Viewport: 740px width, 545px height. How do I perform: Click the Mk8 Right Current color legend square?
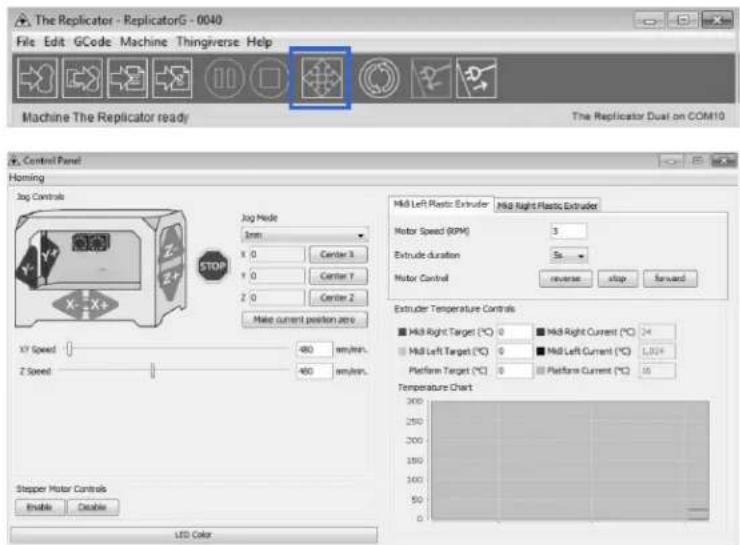pyautogui.click(x=541, y=332)
